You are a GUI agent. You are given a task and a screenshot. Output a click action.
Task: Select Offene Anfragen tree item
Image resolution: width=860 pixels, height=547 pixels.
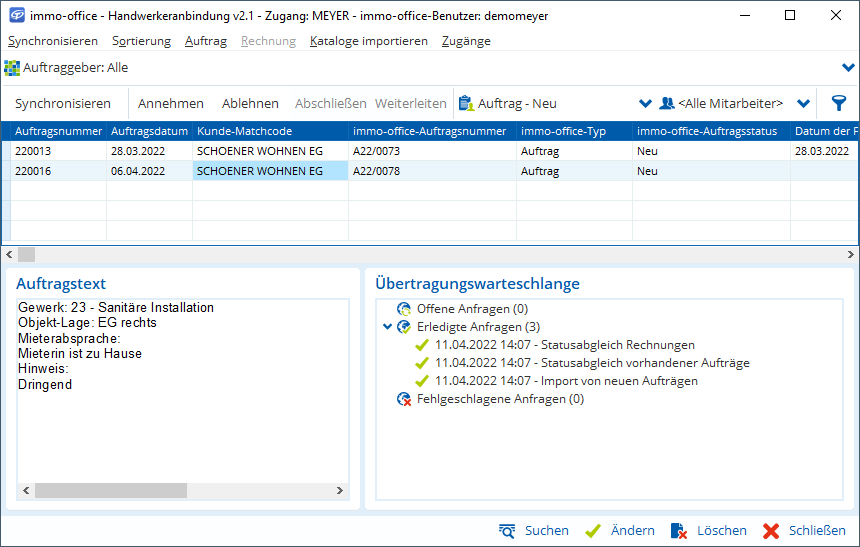point(472,309)
